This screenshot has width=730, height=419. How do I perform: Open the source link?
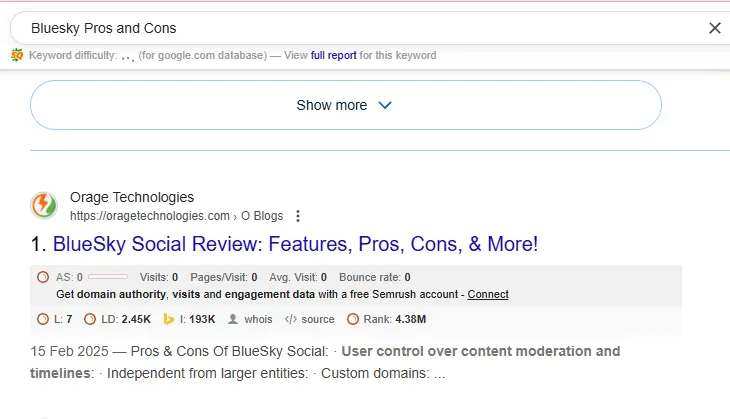click(318, 319)
